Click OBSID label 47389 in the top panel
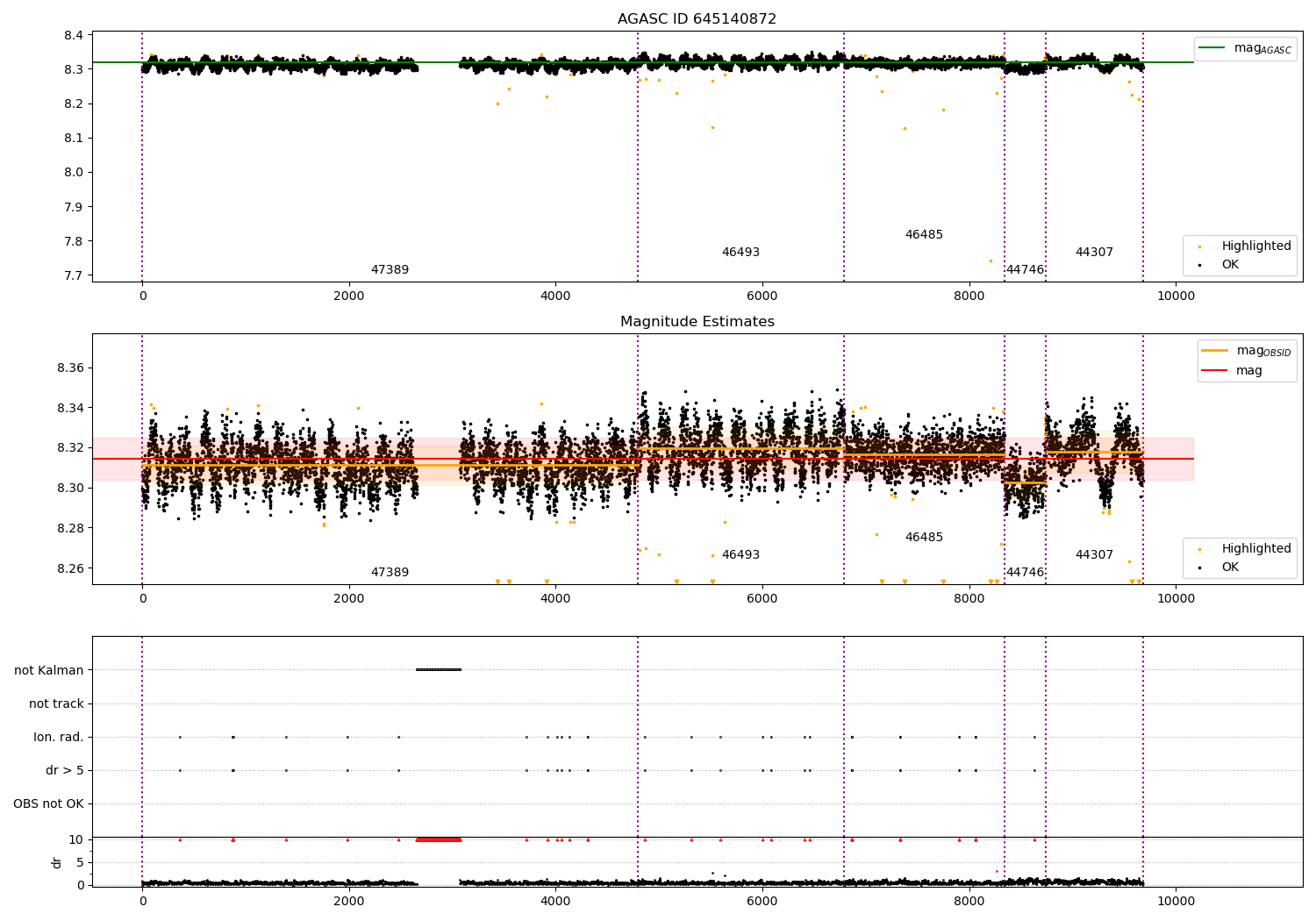 (x=390, y=269)
